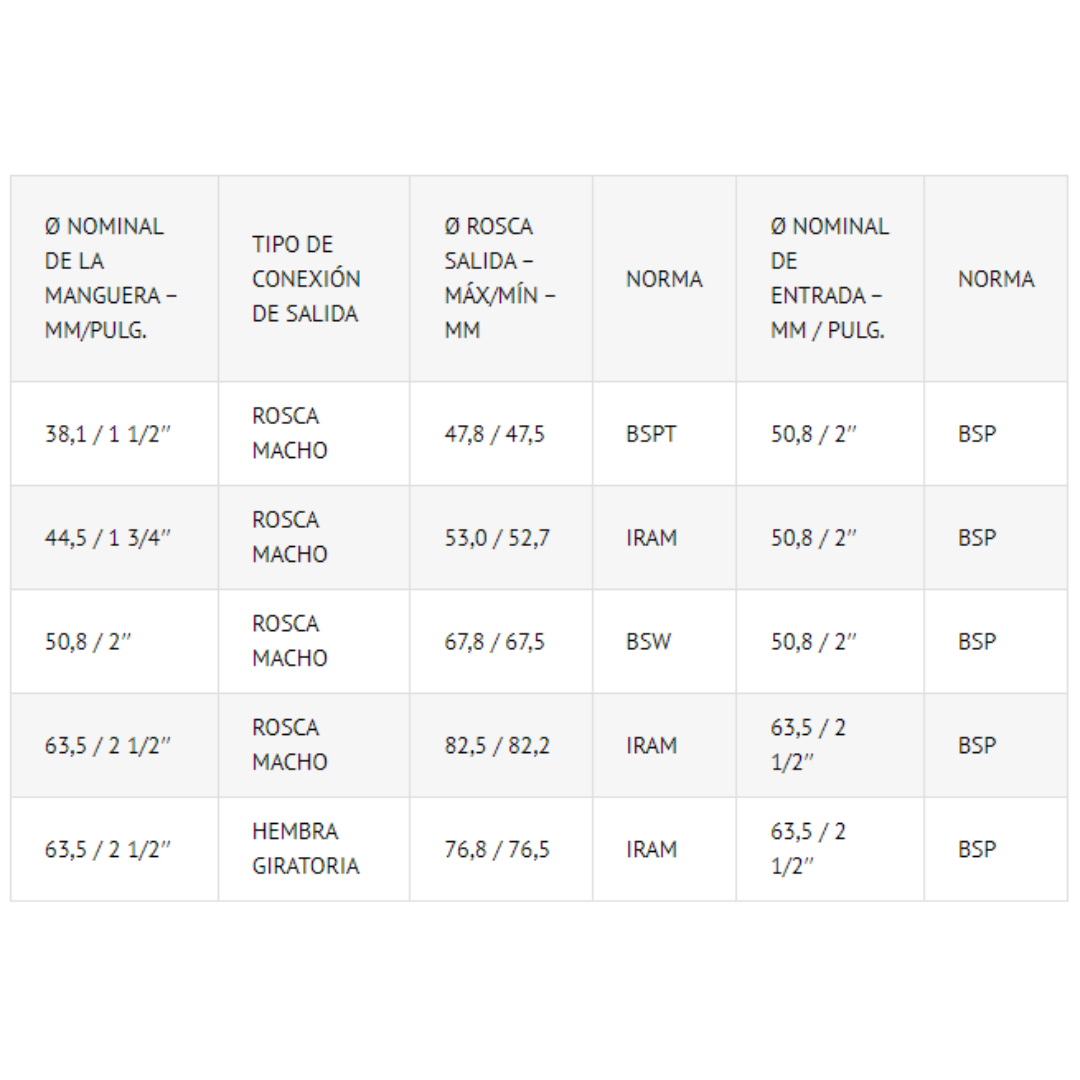Select the 'BSW' norm cell
The image size is (1080, 1080).
coord(664,642)
